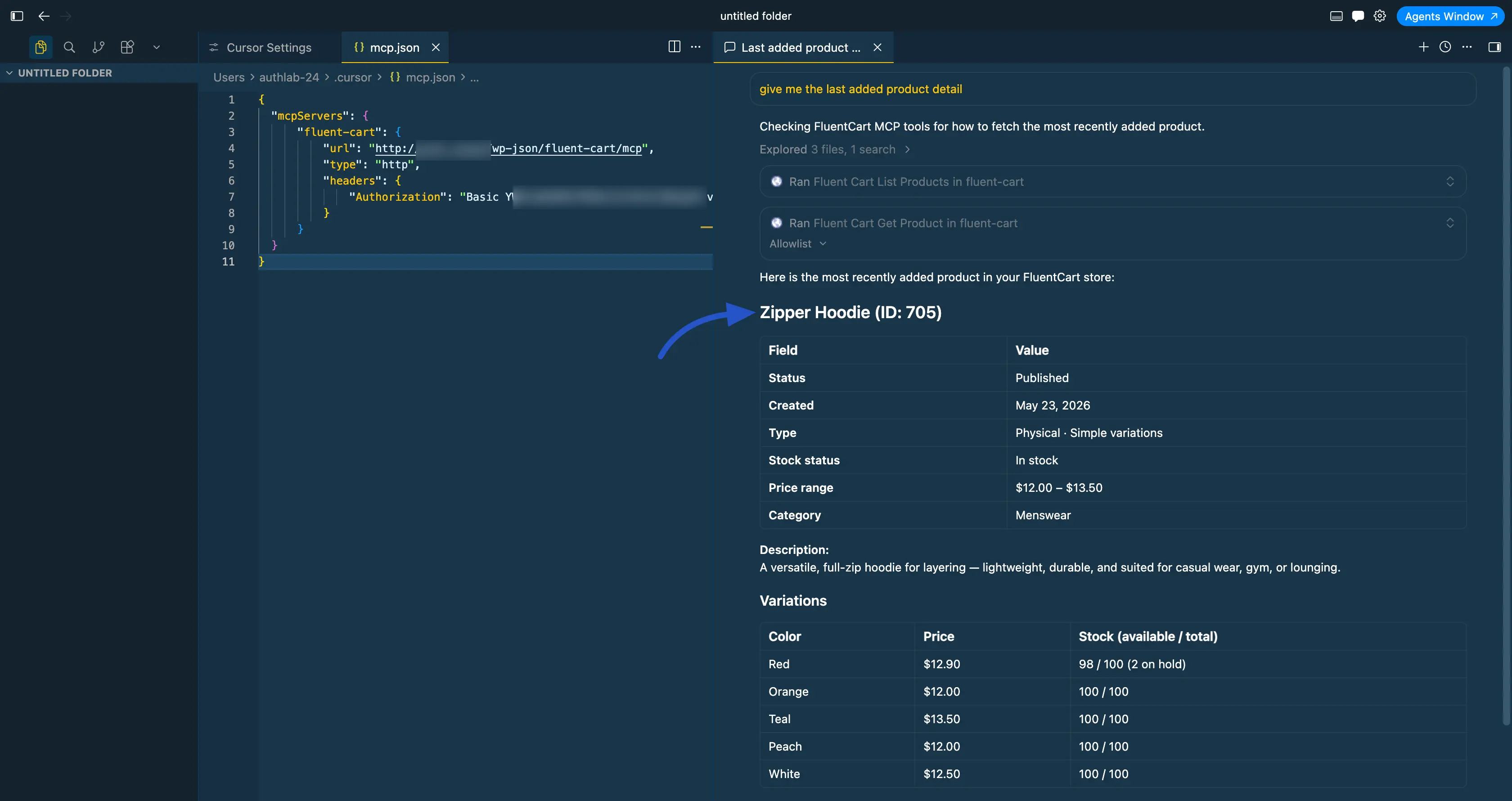Click the "mcpServers" key in editor
Screen dimensions: 1512x801
pos(309,116)
